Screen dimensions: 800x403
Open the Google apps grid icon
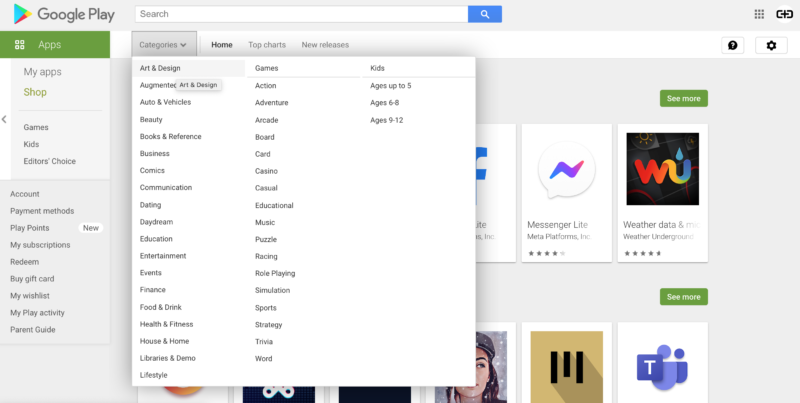759,14
